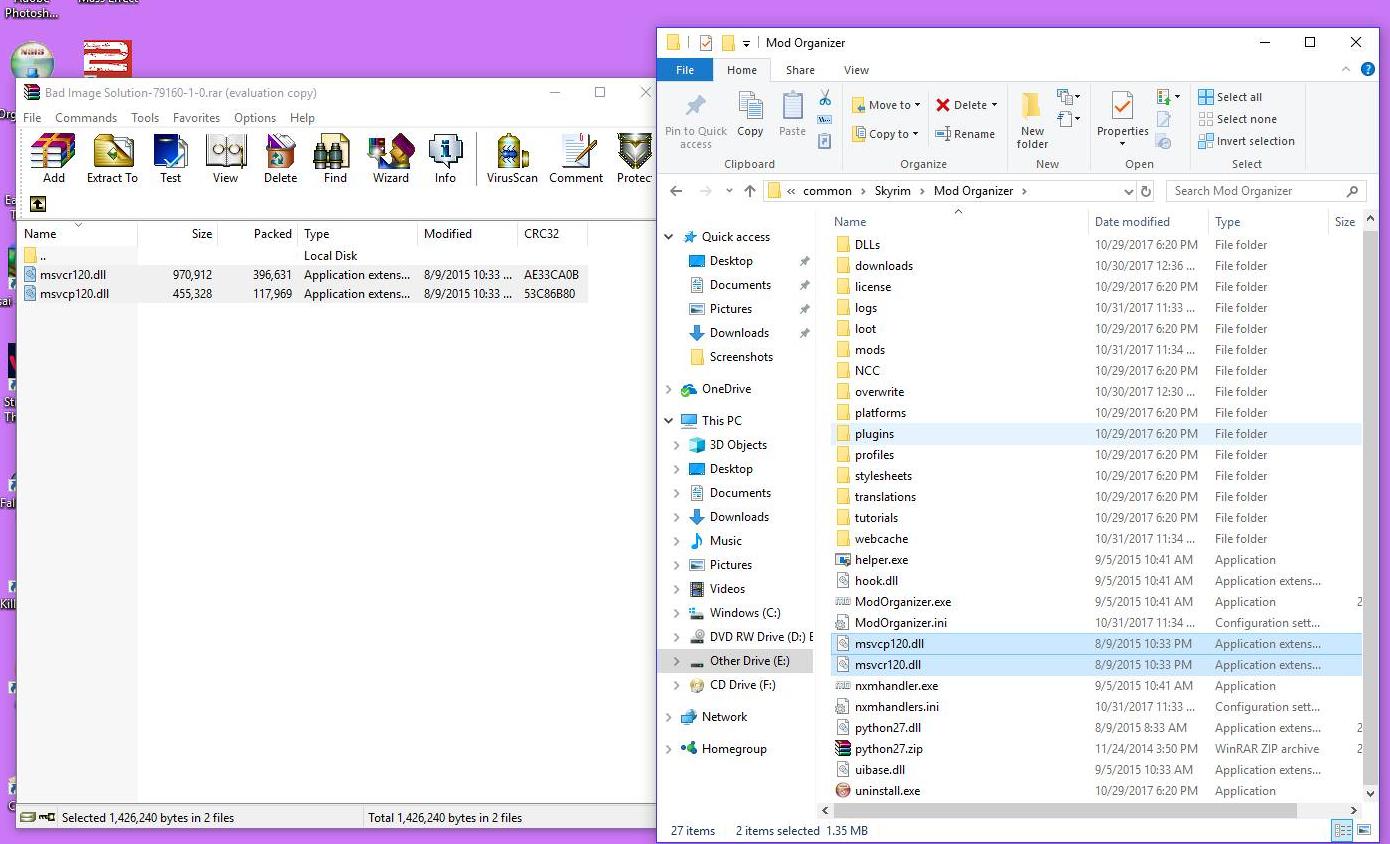
Task: Click the search magnifier in Explorer
Action: [x=1353, y=191]
